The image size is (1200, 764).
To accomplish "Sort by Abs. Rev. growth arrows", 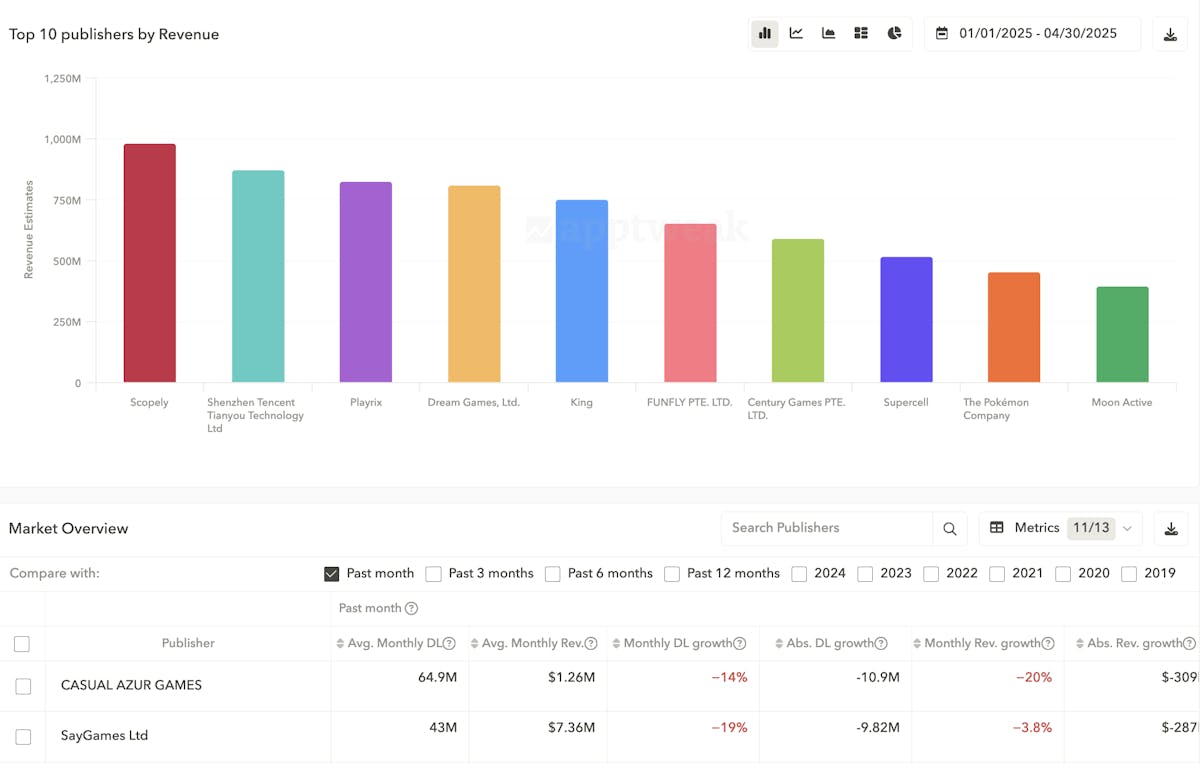I will coord(1080,644).
